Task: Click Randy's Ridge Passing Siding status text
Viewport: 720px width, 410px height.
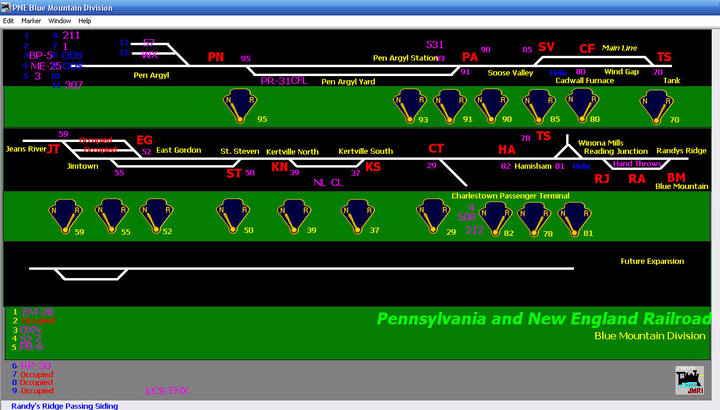Action: (x=65, y=406)
